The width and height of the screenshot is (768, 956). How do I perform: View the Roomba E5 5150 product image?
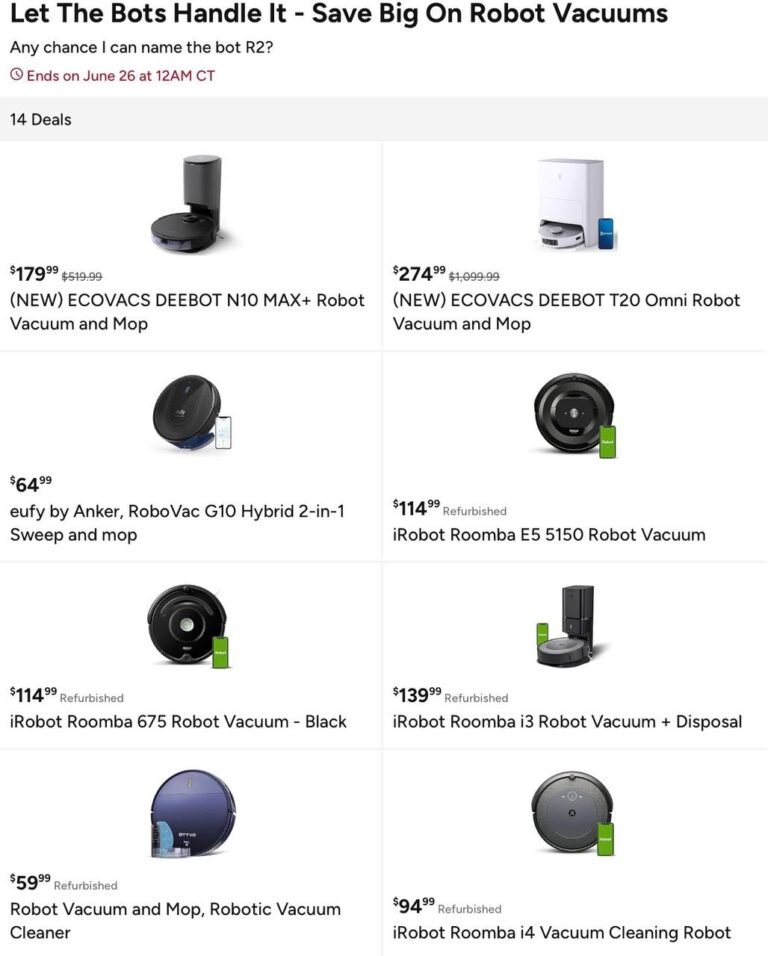(x=574, y=414)
